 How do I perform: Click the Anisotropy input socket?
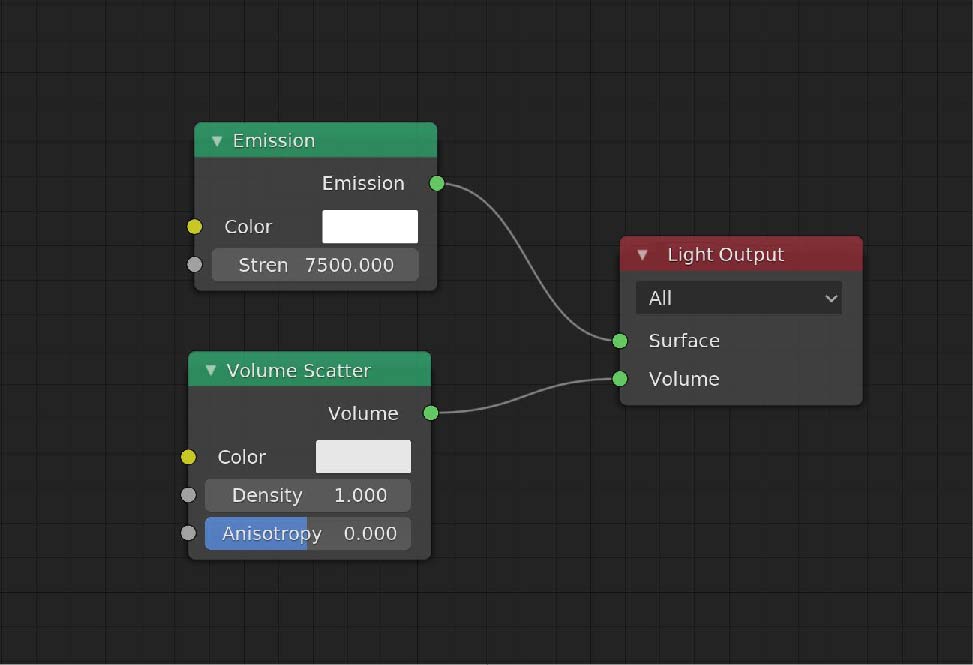[x=188, y=533]
